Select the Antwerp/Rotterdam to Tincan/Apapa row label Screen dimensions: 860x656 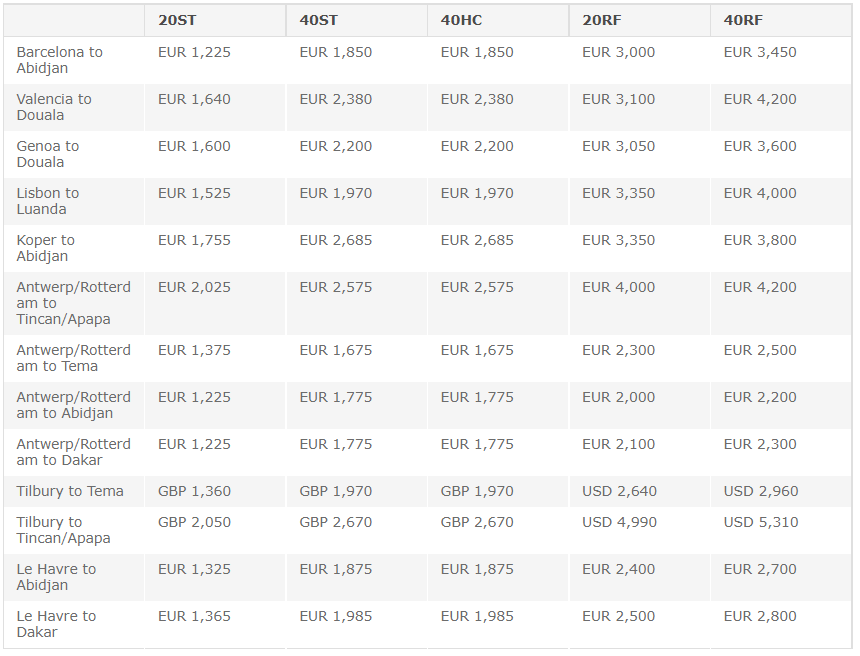pyautogui.click(x=73, y=303)
